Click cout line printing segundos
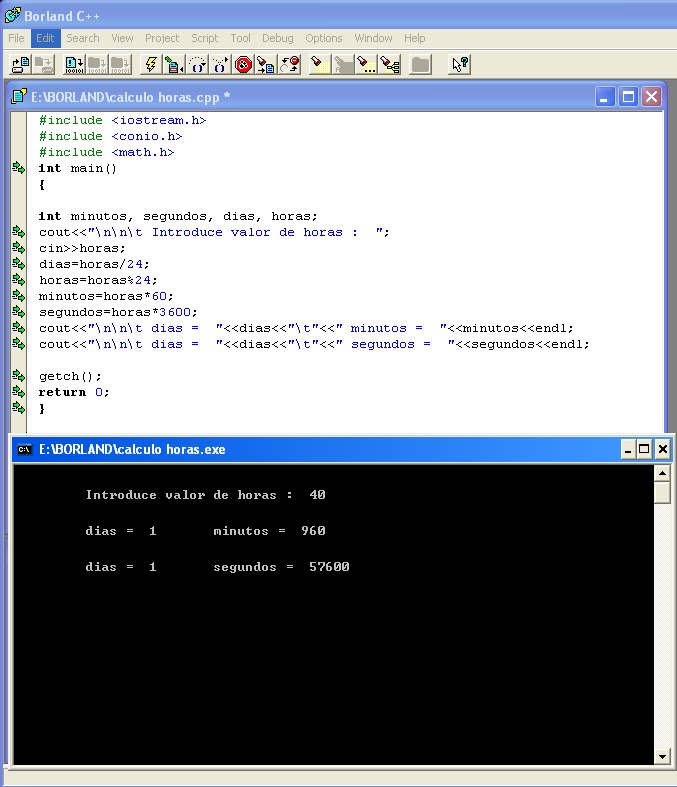The height and width of the screenshot is (787, 677). point(314,344)
